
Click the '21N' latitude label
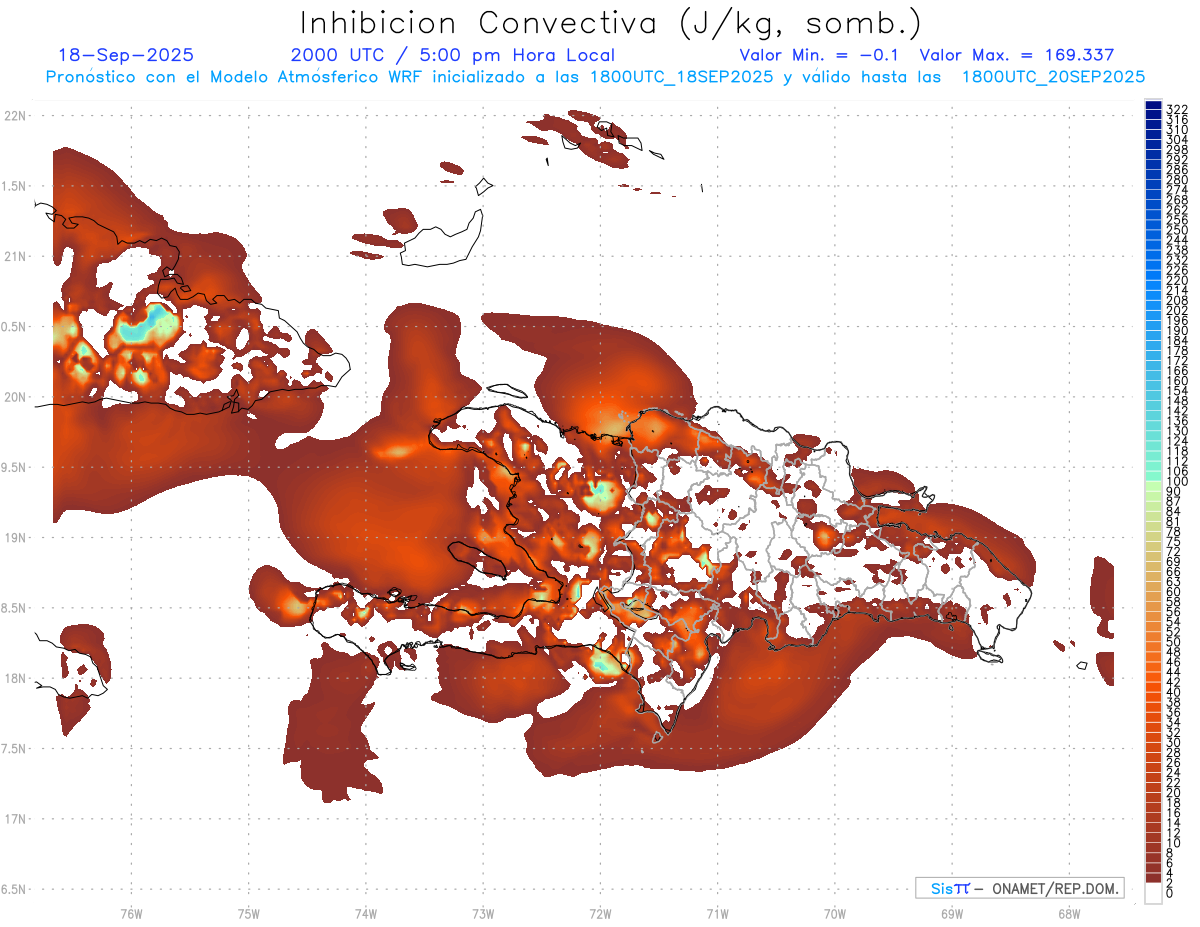coord(14,257)
